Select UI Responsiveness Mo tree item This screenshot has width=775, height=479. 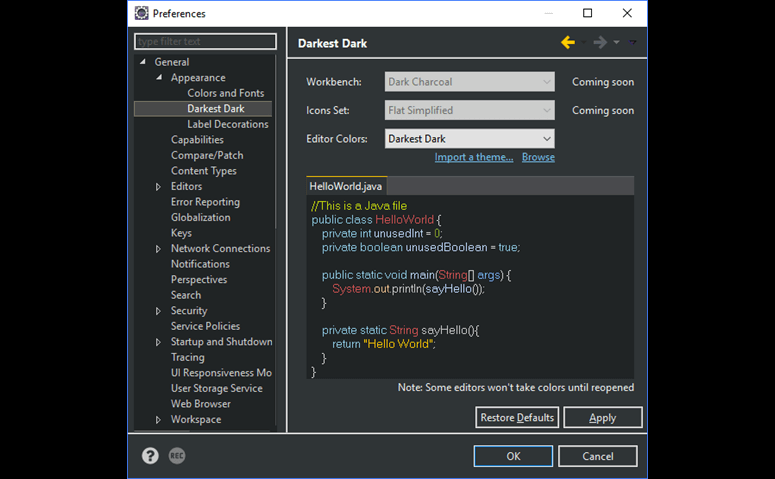pos(221,373)
